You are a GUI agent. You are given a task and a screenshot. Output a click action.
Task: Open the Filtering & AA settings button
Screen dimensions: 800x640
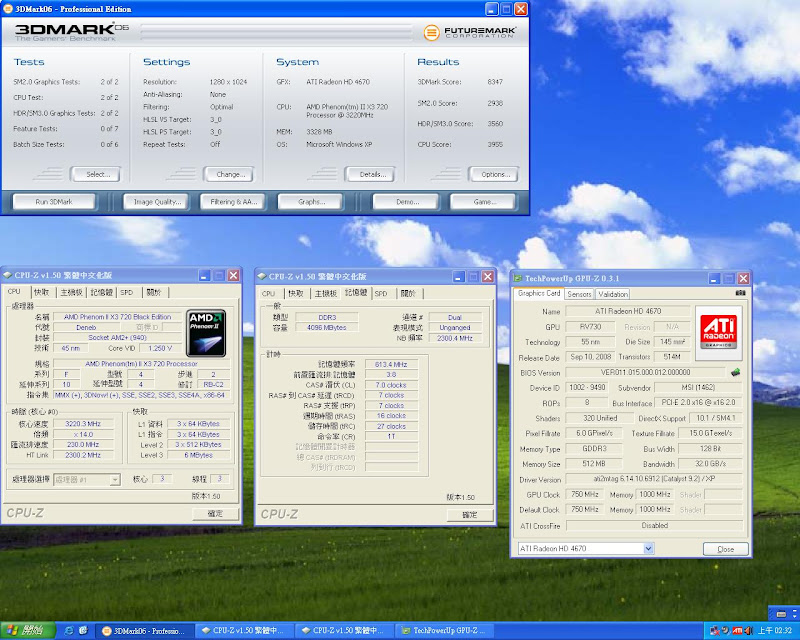235,201
